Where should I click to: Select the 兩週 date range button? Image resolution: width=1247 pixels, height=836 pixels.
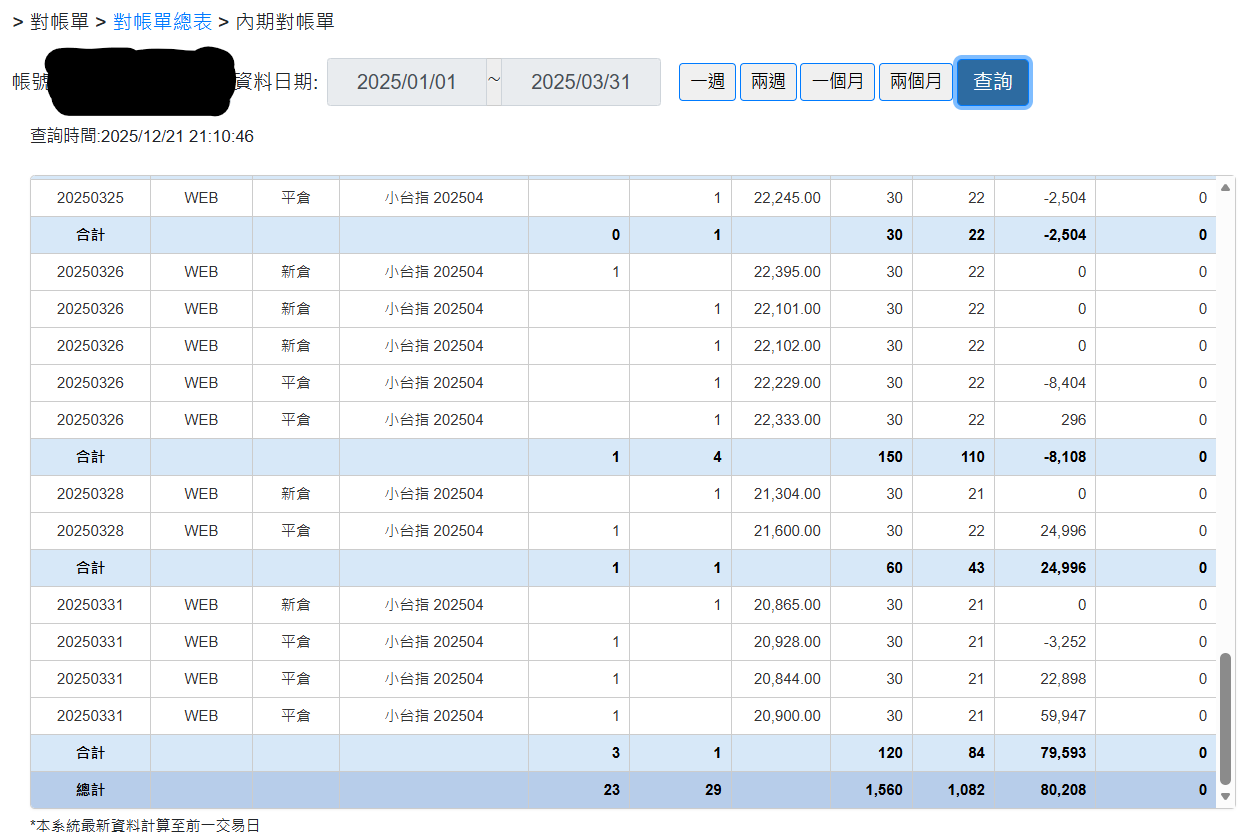(768, 82)
